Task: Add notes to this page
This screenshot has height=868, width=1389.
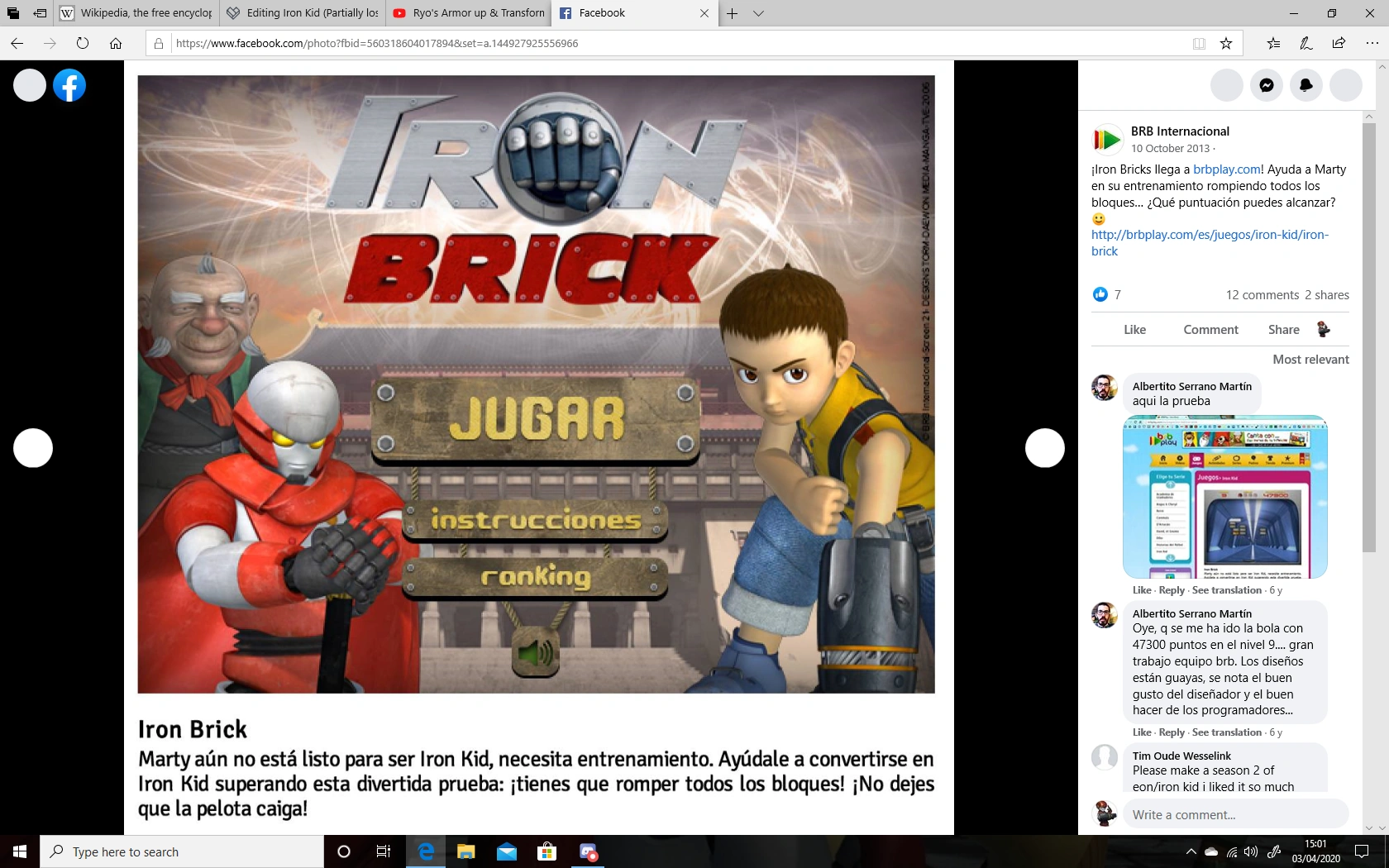Action: [x=1306, y=43]
